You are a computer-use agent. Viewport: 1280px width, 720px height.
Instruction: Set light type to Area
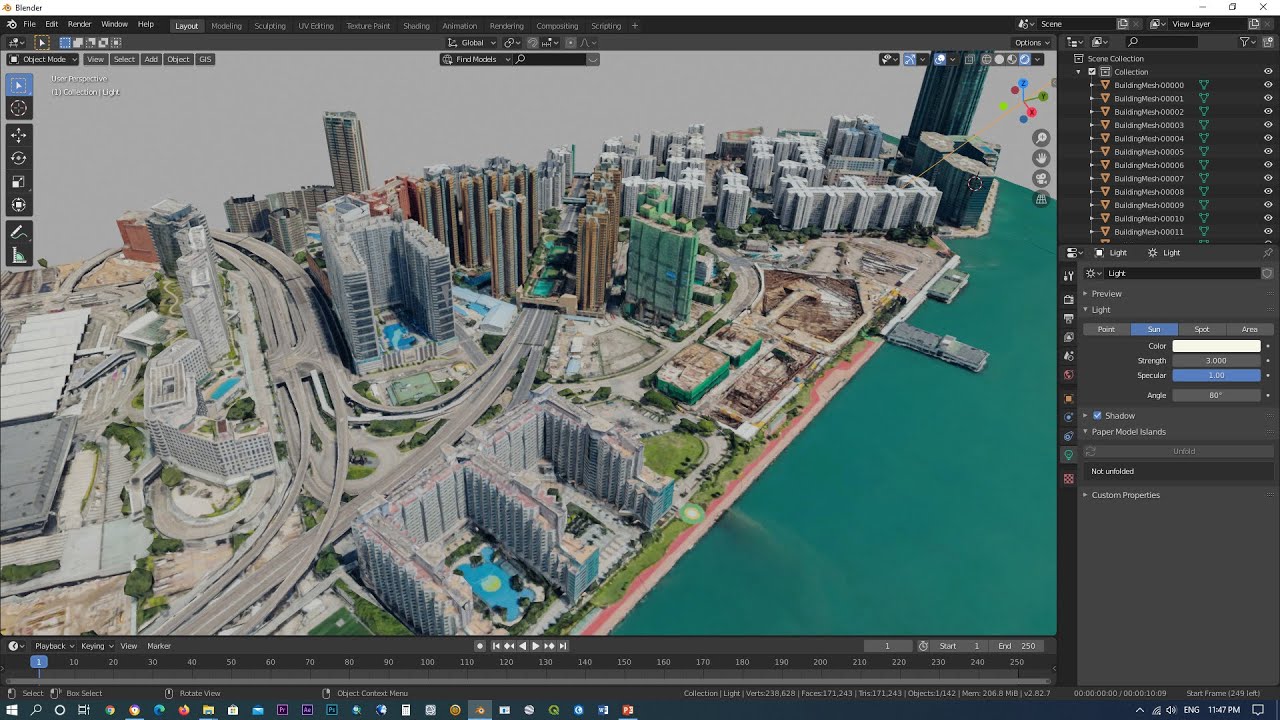(1250, 329)
